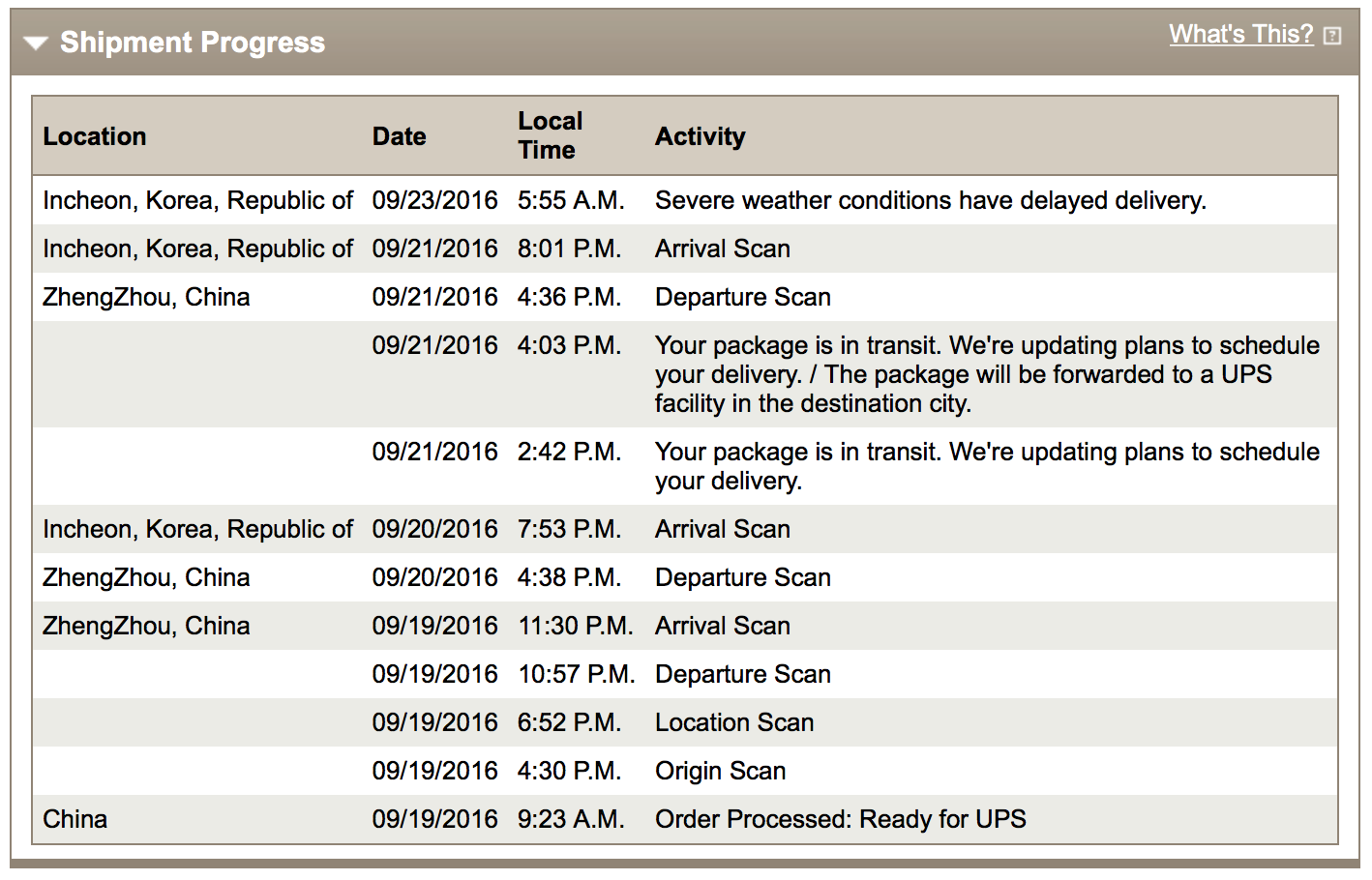Select the severe weather delay activity text
1372x880 pixels.
point(930,200)
